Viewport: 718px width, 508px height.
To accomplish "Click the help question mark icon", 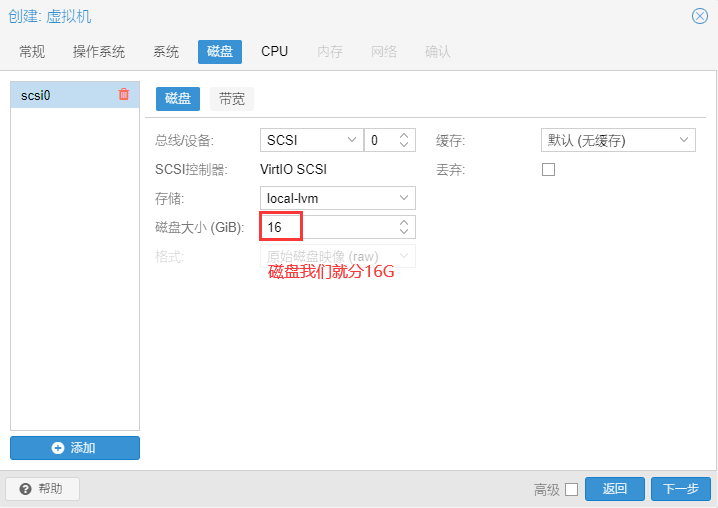I will tap(25, 489).
